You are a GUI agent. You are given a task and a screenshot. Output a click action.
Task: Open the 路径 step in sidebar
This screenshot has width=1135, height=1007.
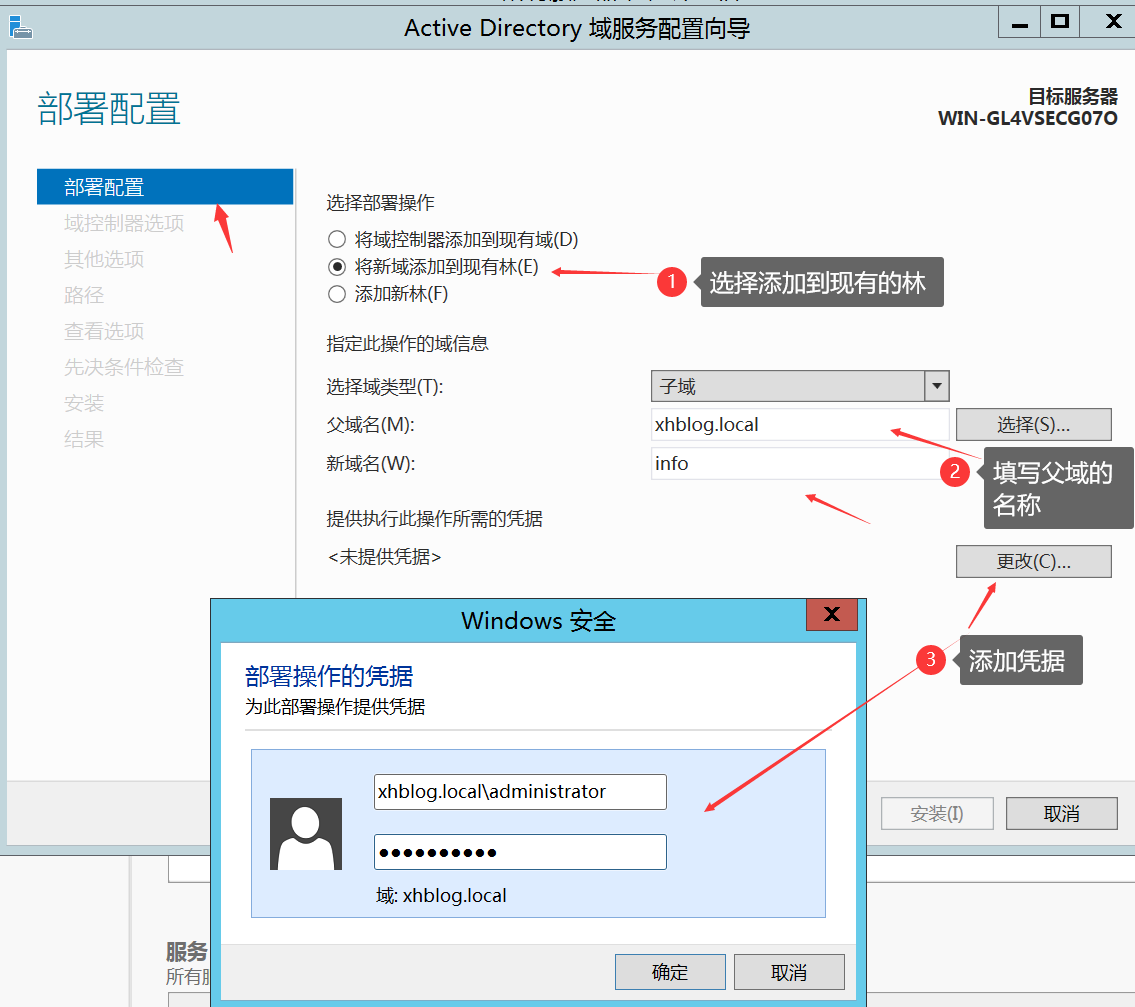[83, 295]
